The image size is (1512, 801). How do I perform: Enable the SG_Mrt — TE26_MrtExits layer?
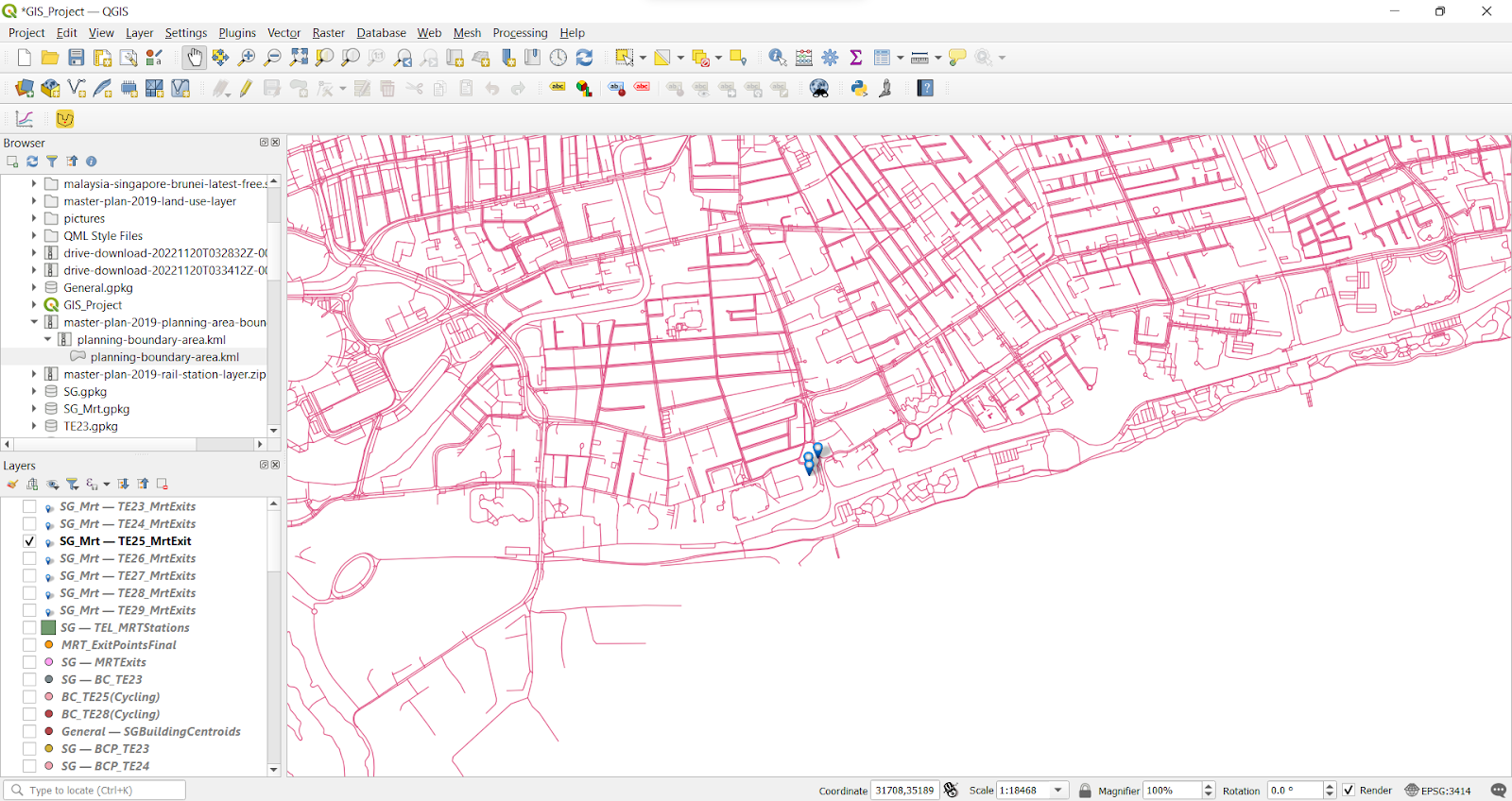[29, 558]
